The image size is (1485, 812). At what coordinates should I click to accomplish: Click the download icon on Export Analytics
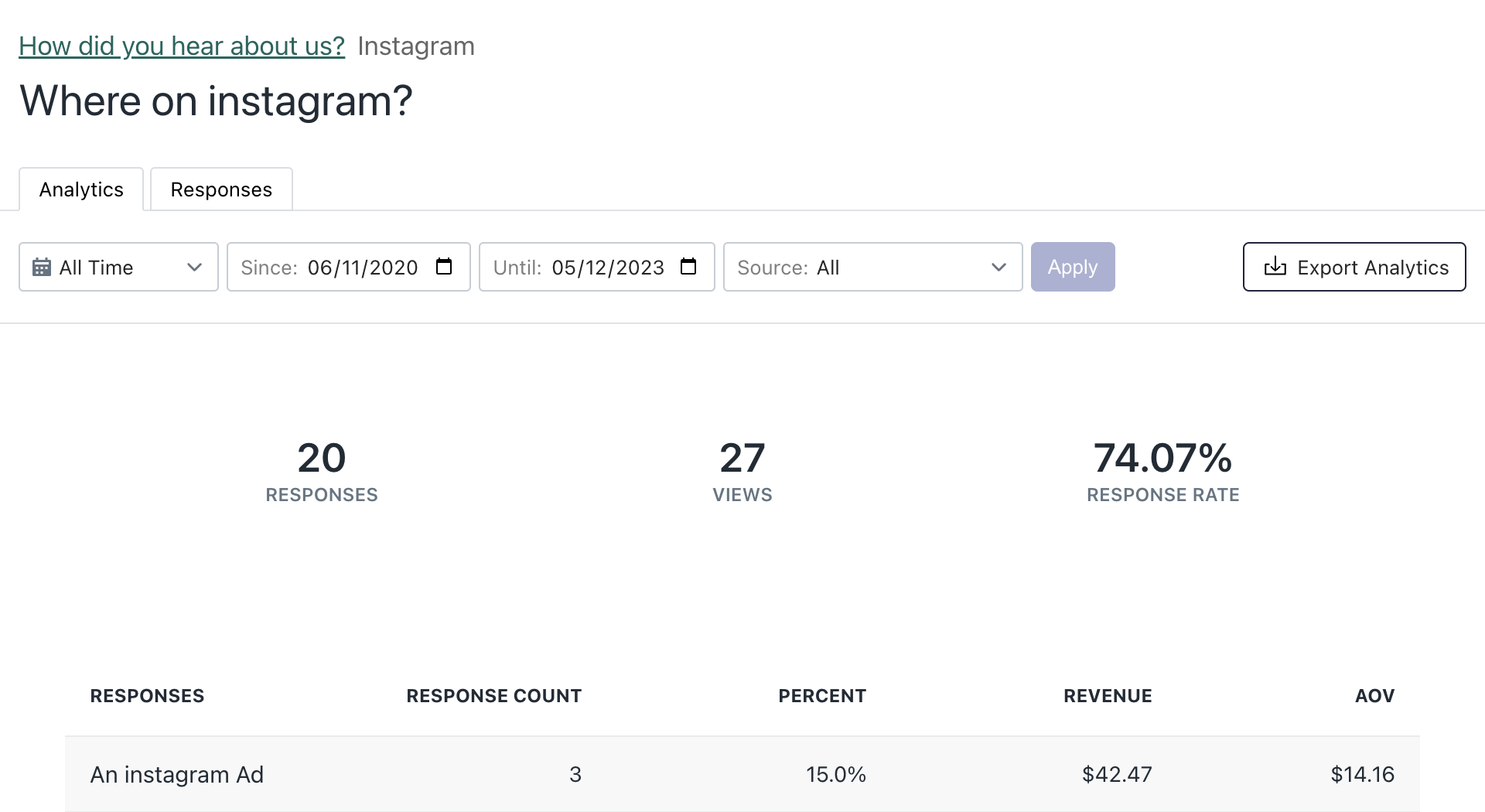1275,268
